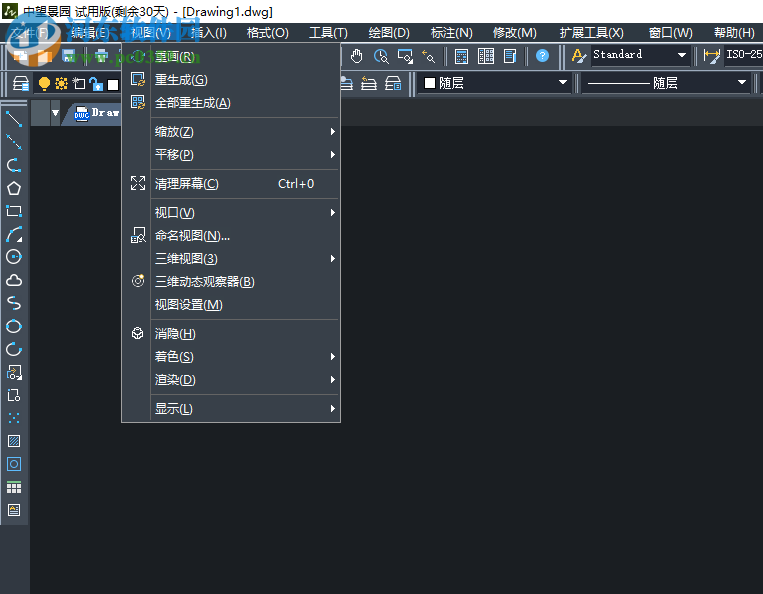
Task: Select the Spline tool
Action: pos(14,303)
